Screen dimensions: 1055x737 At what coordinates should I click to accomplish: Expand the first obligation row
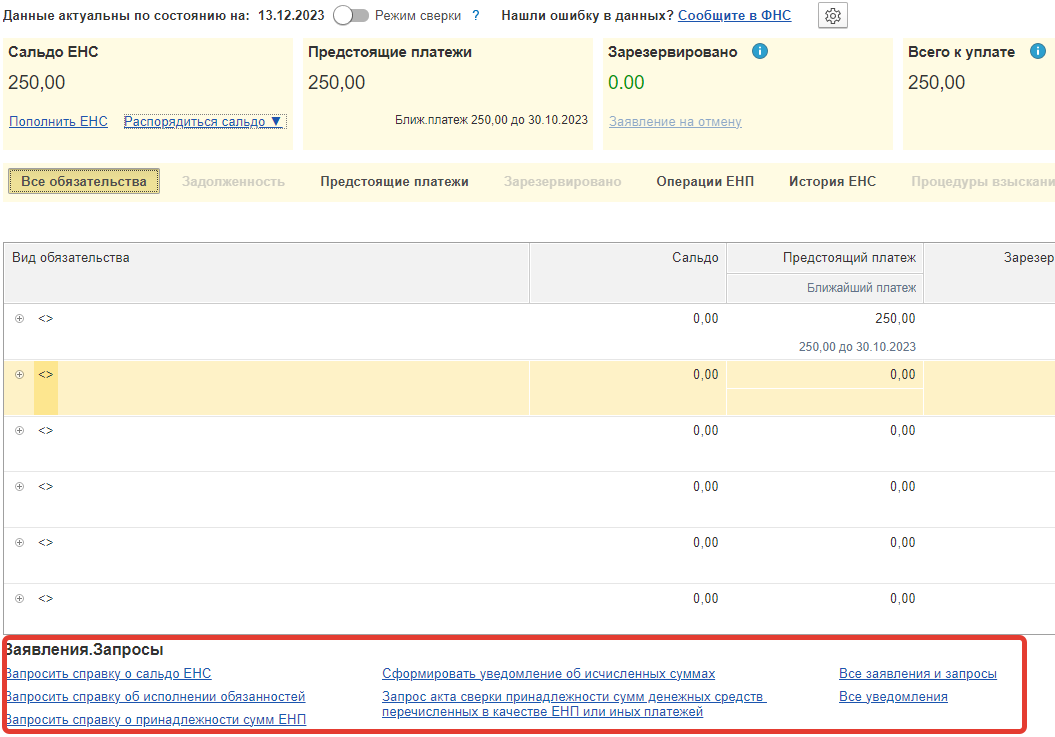19,318
